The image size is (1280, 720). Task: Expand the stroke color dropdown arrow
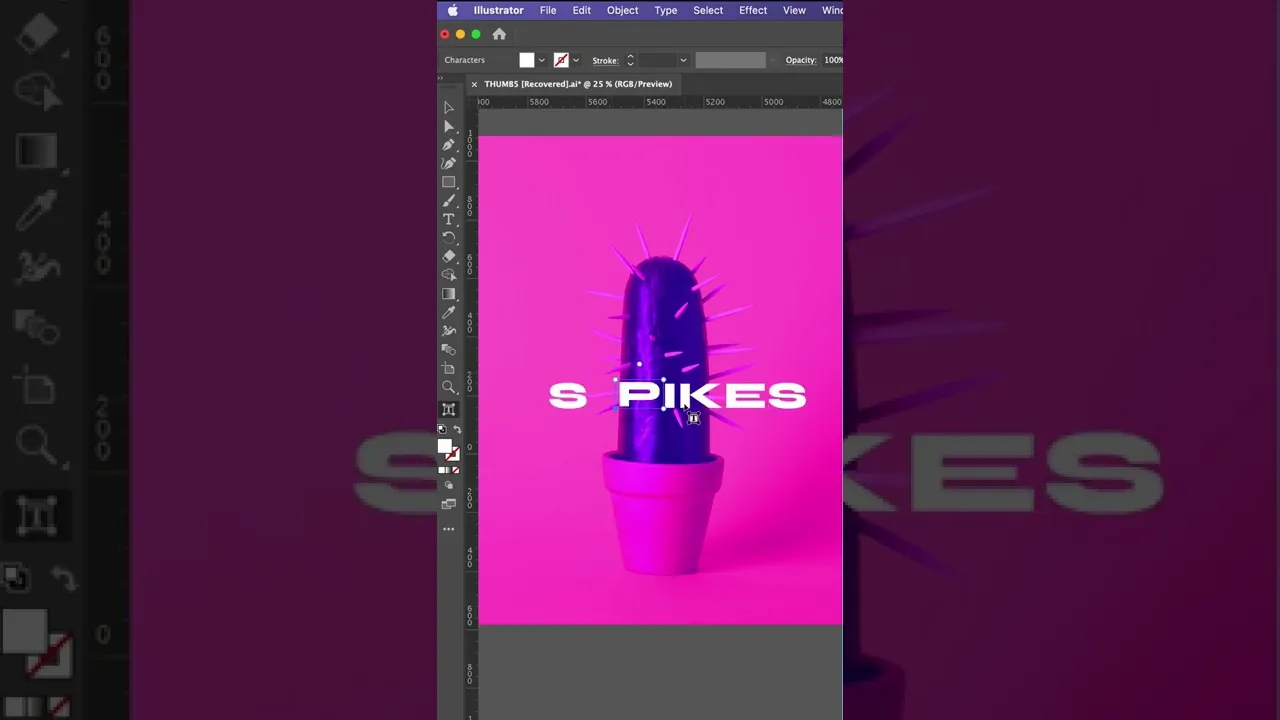pos(576,60)
